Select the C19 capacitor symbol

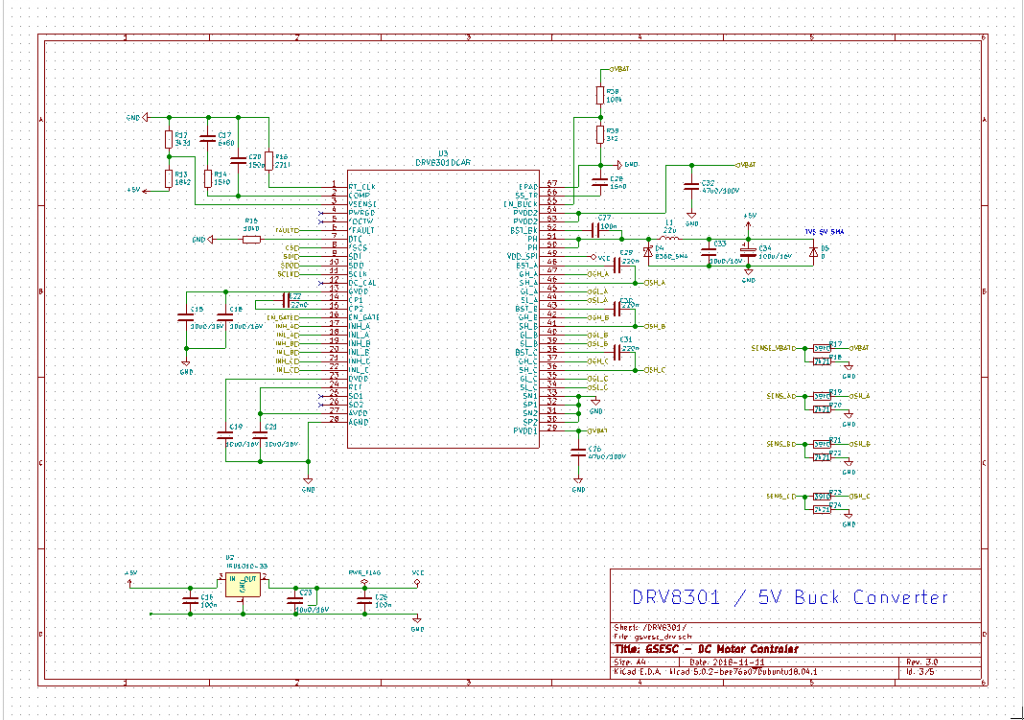[x=225, y=433]
